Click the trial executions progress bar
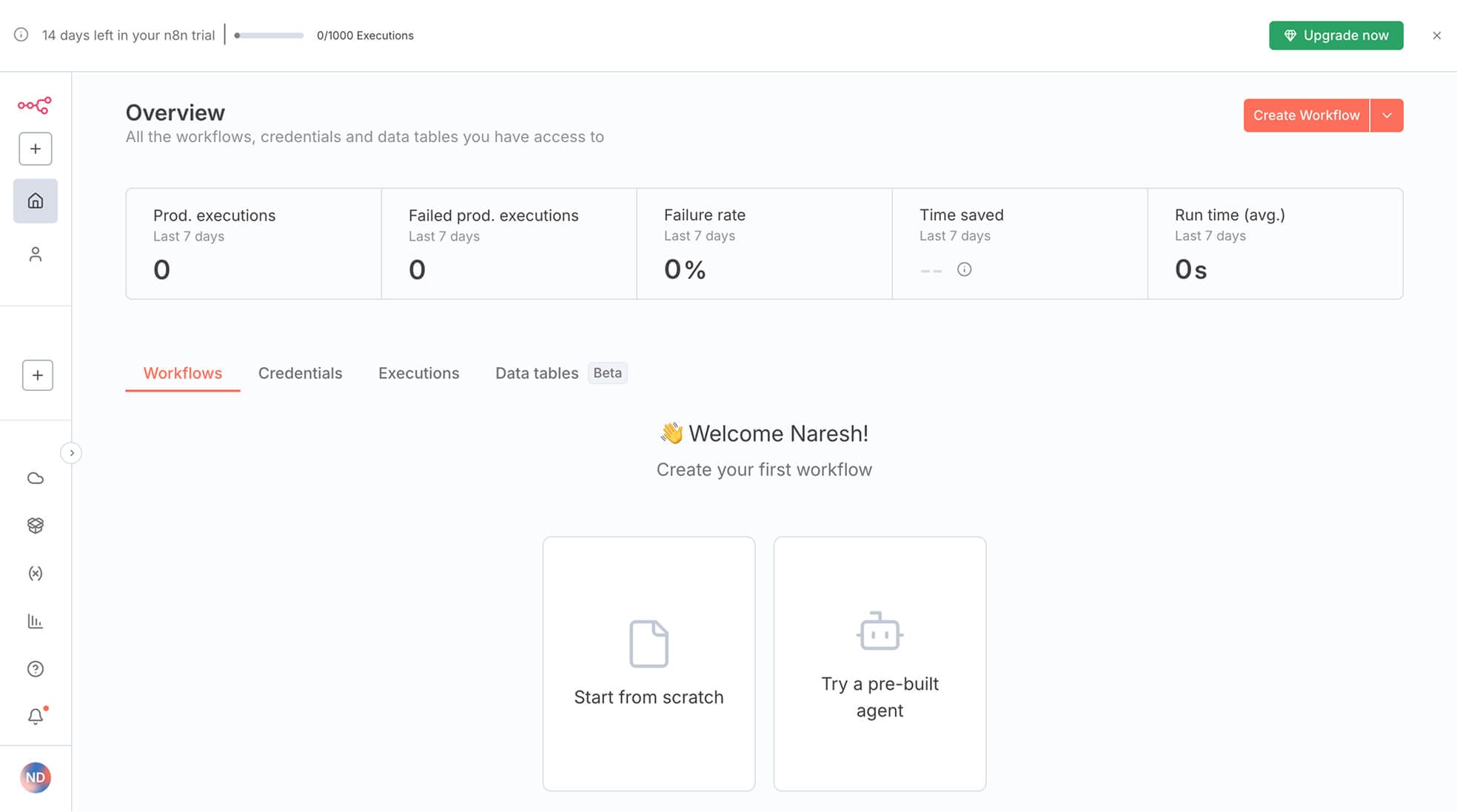The height and width of the screenshot is (812, 1457). [x=269, y=36]
